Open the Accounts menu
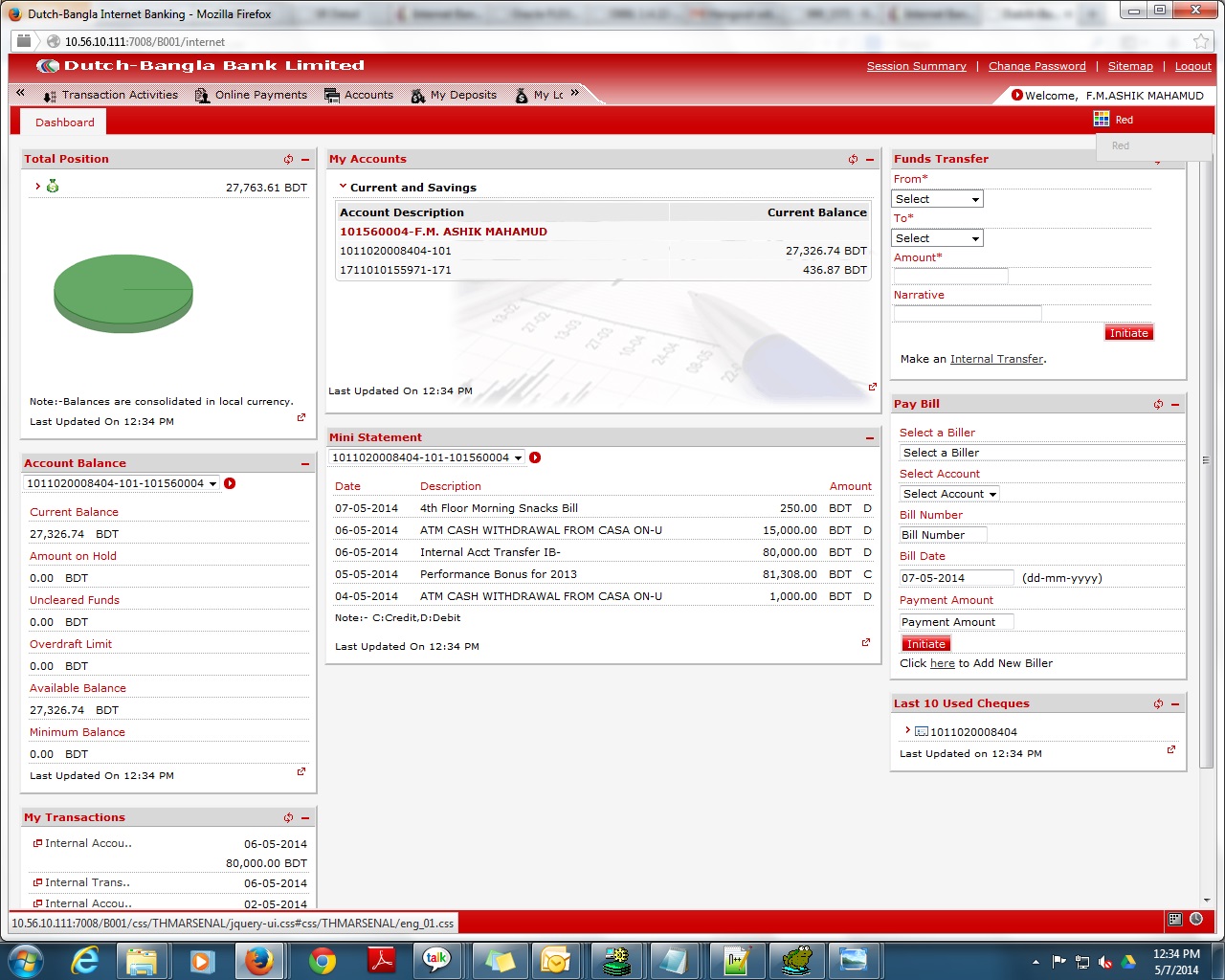The width and height of the screenshot is (1225, 980). pos(359,95)
